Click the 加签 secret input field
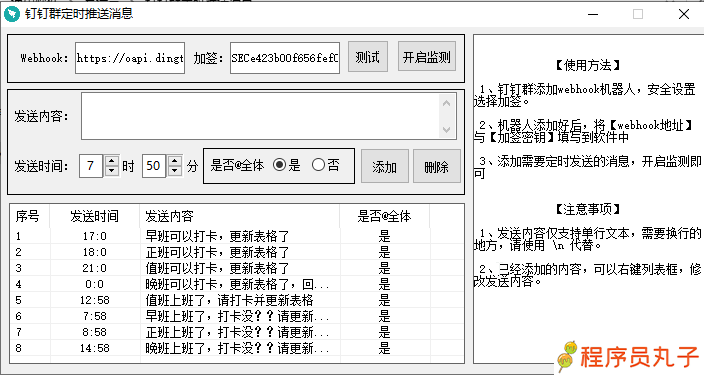Screen dimensions: 704x375 click(285, 58)
